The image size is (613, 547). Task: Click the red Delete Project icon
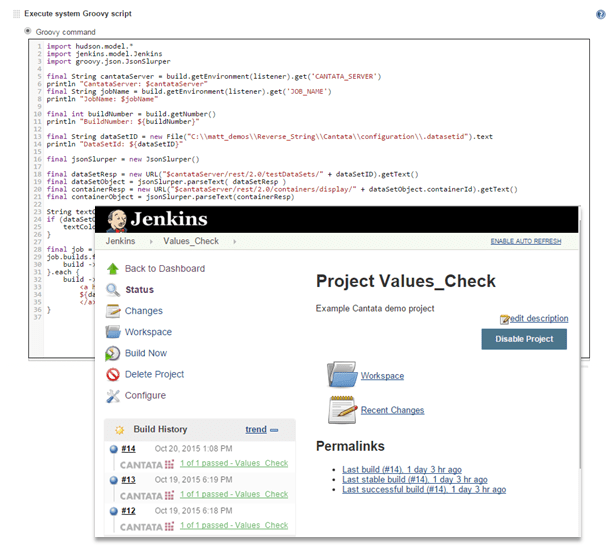coord(113,375)
